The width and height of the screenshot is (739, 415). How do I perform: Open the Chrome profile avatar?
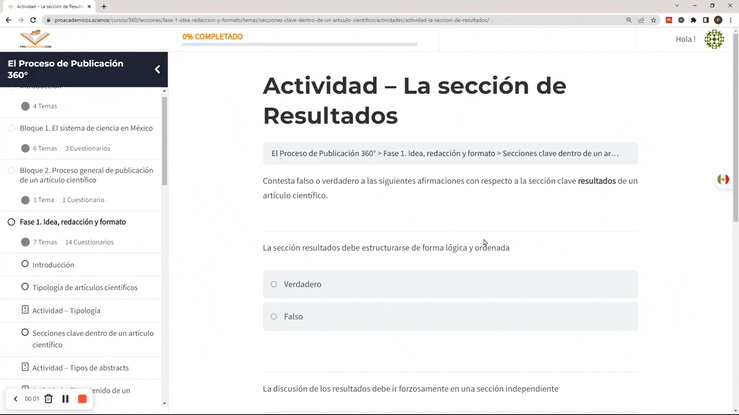[718, 20]
